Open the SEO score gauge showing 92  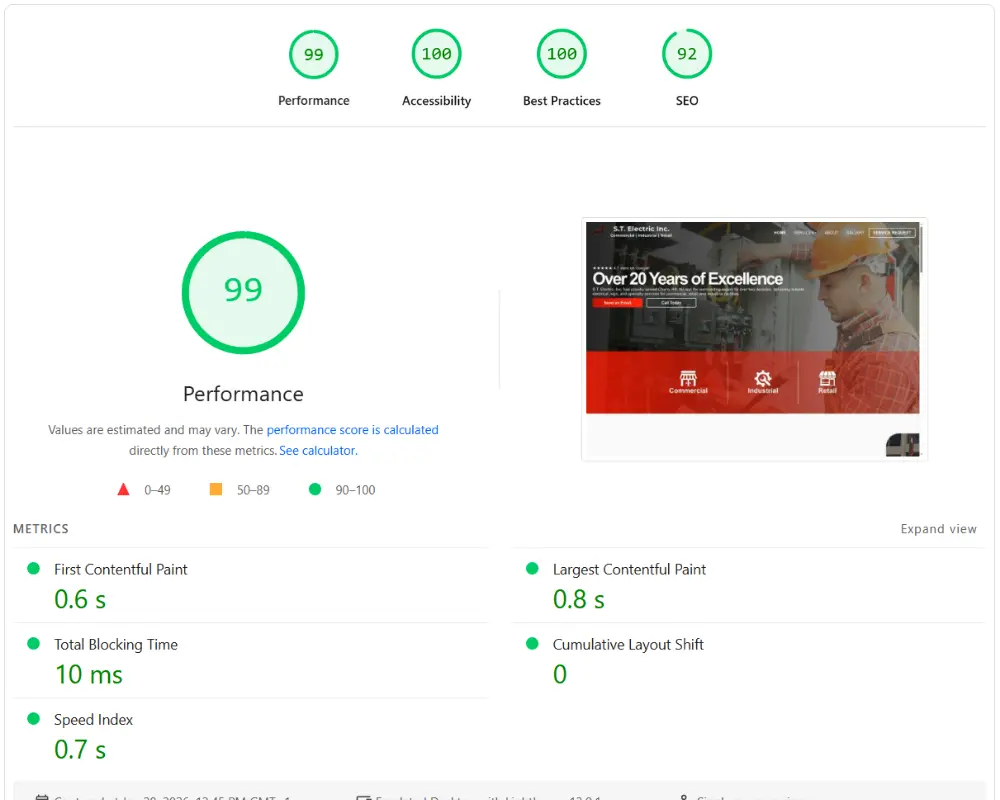686,54
